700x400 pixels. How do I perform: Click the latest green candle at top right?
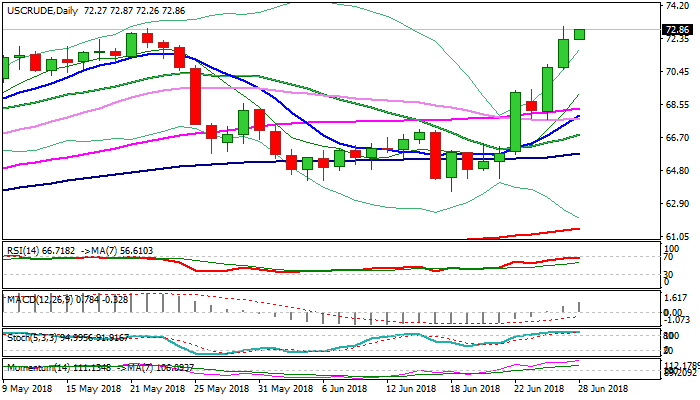coord(579,34)
